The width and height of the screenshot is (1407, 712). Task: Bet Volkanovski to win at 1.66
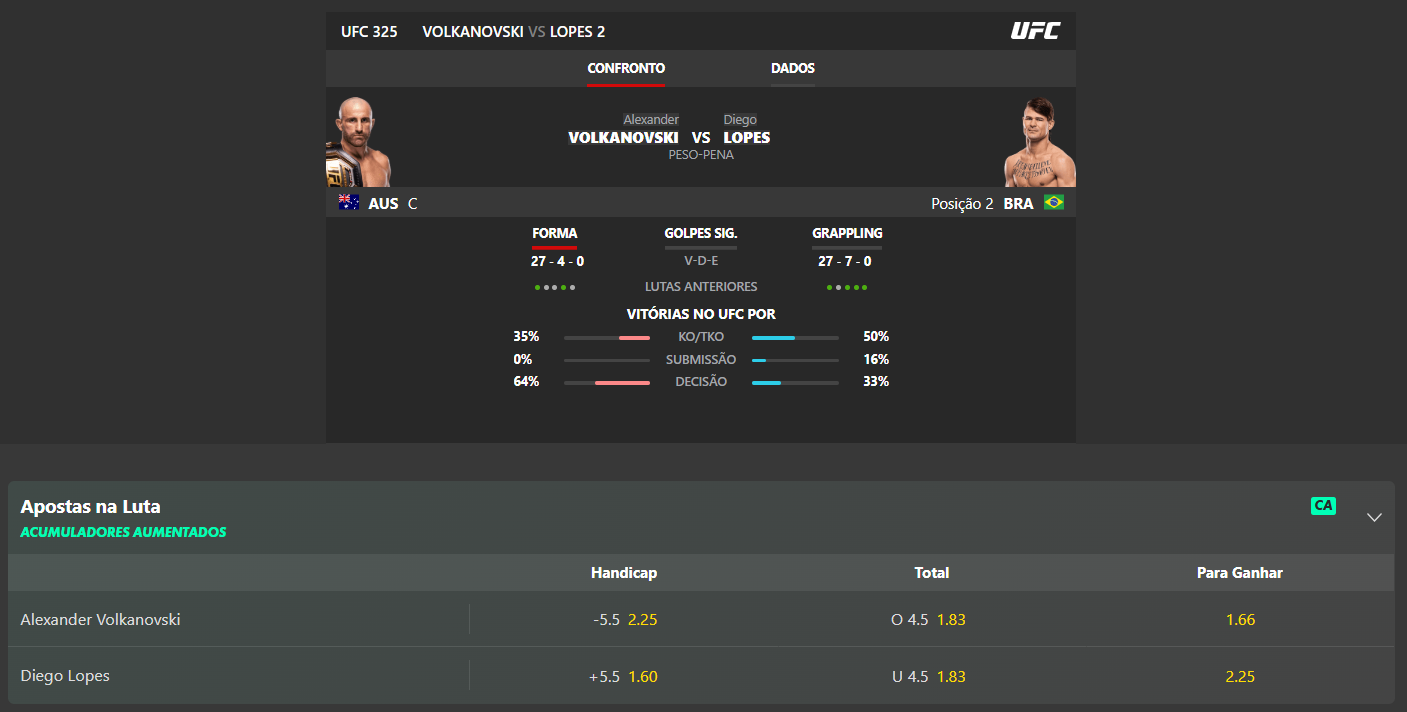click(x=1240, y=620)
